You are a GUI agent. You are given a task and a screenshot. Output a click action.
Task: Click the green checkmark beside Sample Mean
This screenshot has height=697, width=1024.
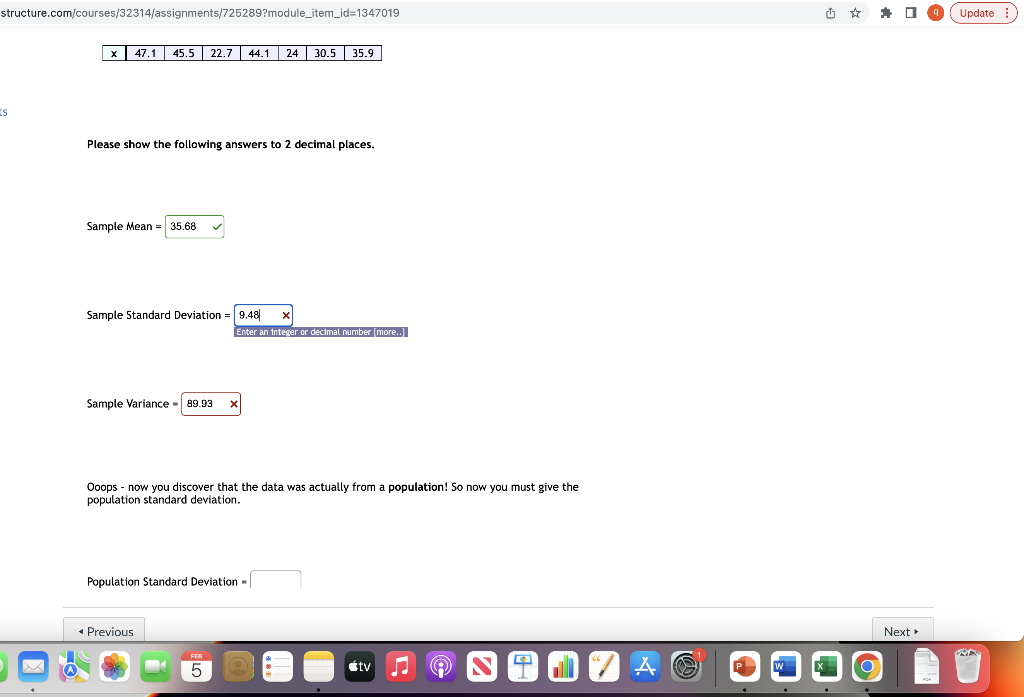(x=217, y=227)
